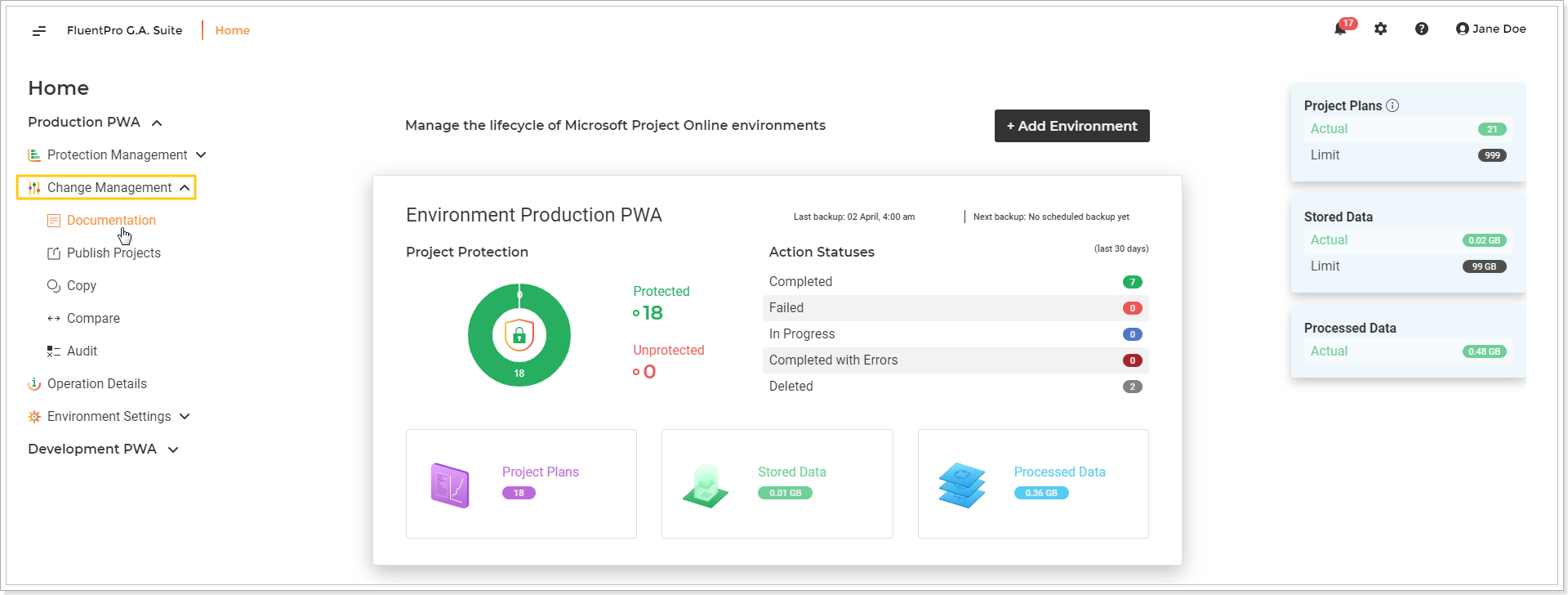Viewport: 1568px width, 595px height.
Task: Click the Last backup date text
Action: coord(854,217)
